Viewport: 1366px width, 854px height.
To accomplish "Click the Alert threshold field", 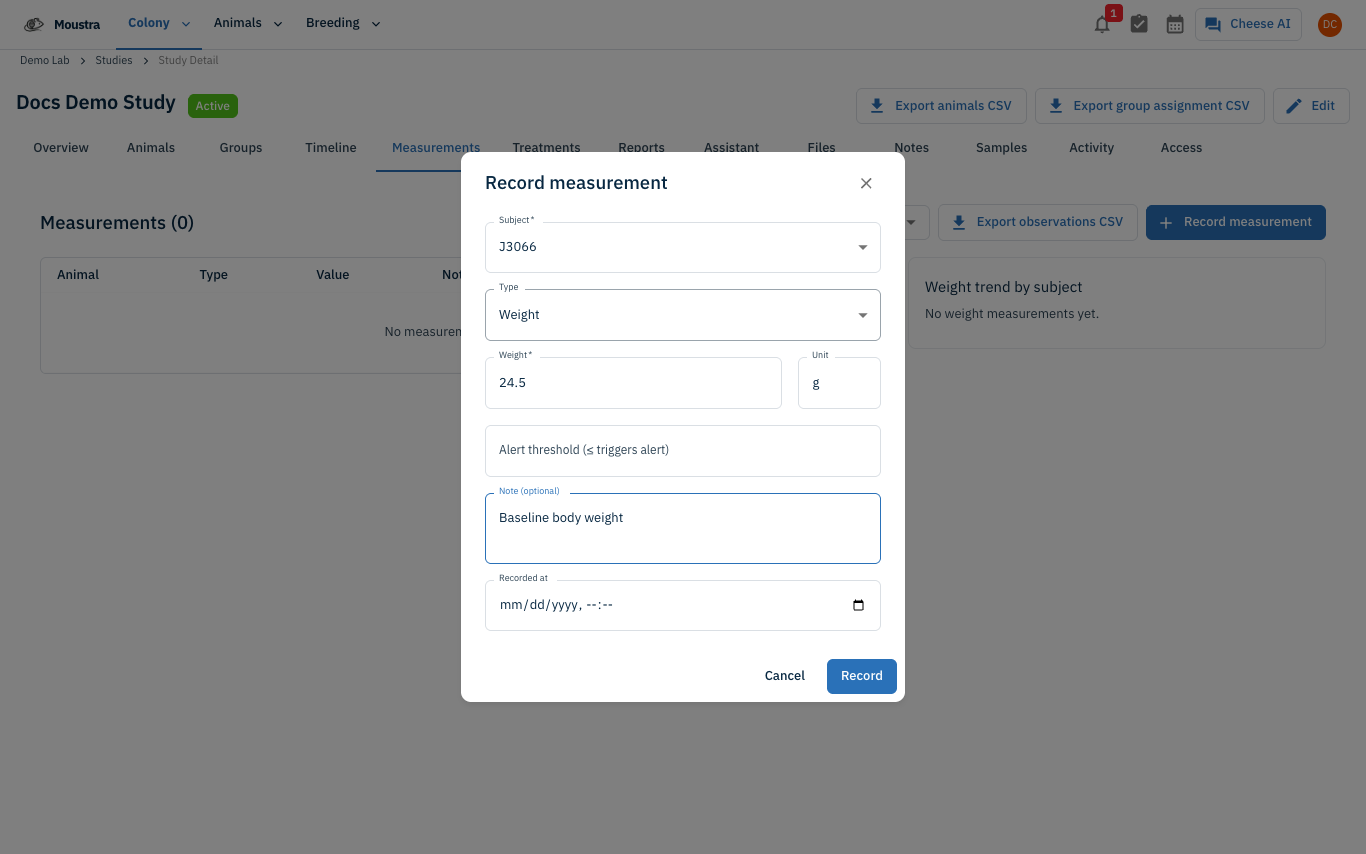I will (x=683, y=451).
